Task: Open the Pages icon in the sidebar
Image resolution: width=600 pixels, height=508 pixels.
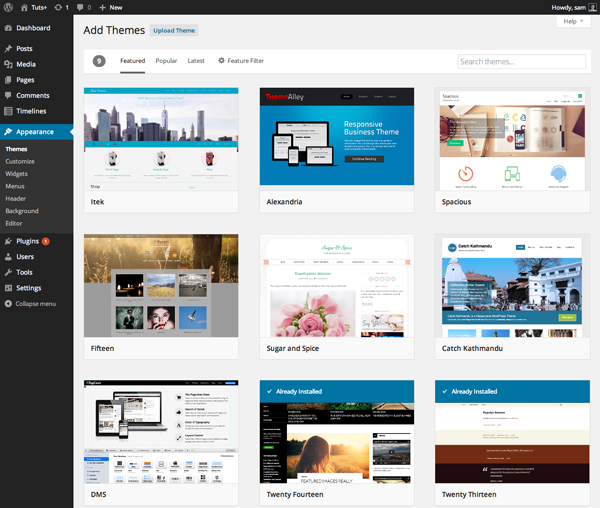Action: [8, 80]
